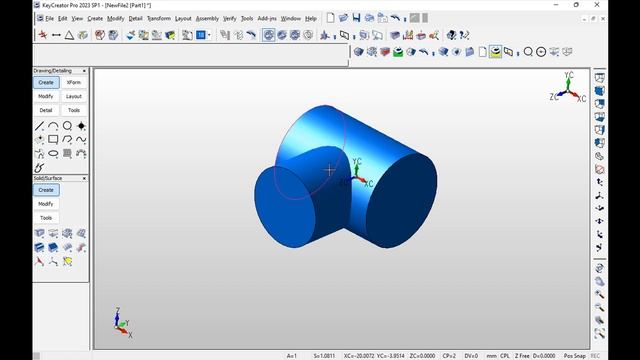Screen dimensions: 640x360
Task: Select the Ellipse tool
Action: click(53, 153)
